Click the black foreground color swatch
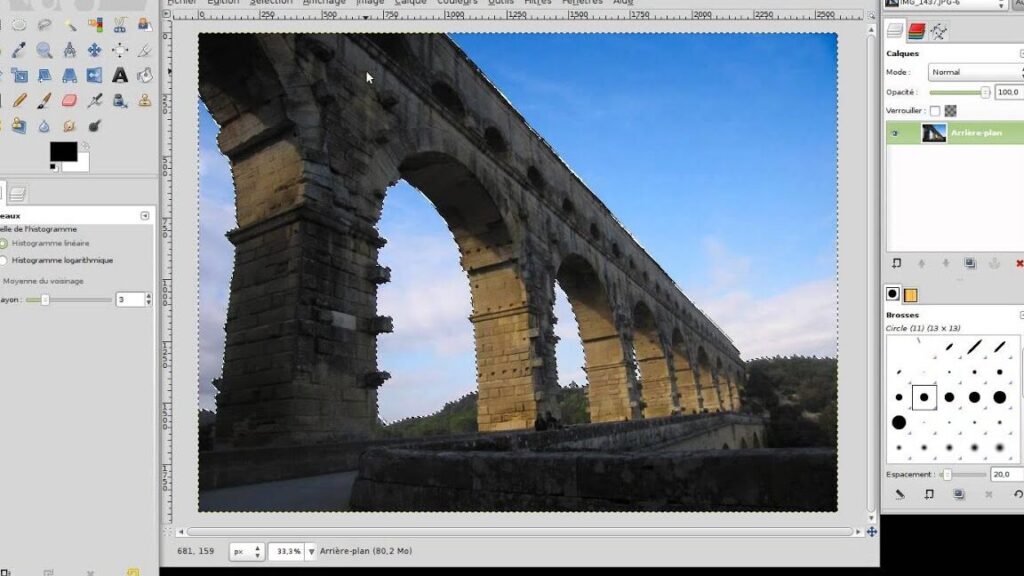Image resolution: width=1024 pixels, height=576 pixels. [x=63, y=152]
